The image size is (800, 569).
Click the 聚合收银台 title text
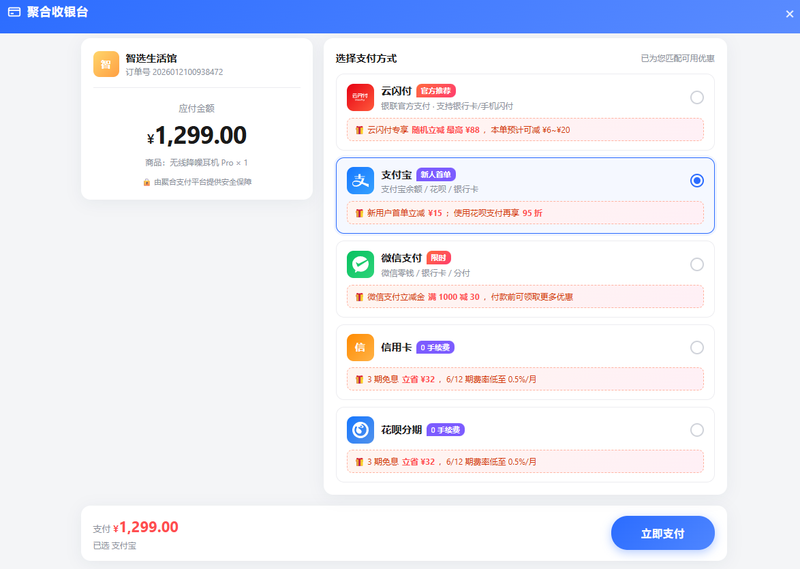point(57,12)
